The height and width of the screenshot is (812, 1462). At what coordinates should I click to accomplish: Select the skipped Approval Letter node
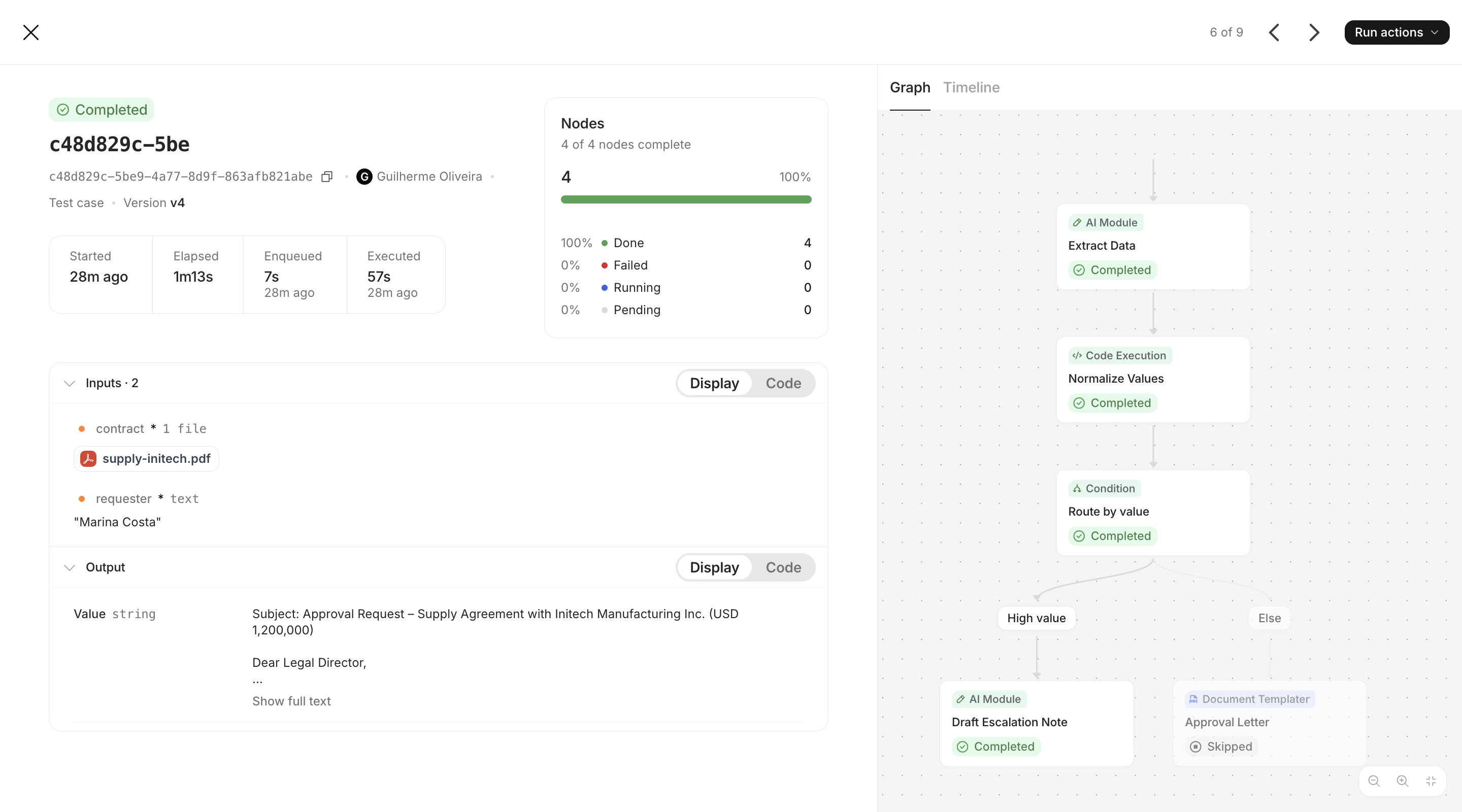[1270, 723]
